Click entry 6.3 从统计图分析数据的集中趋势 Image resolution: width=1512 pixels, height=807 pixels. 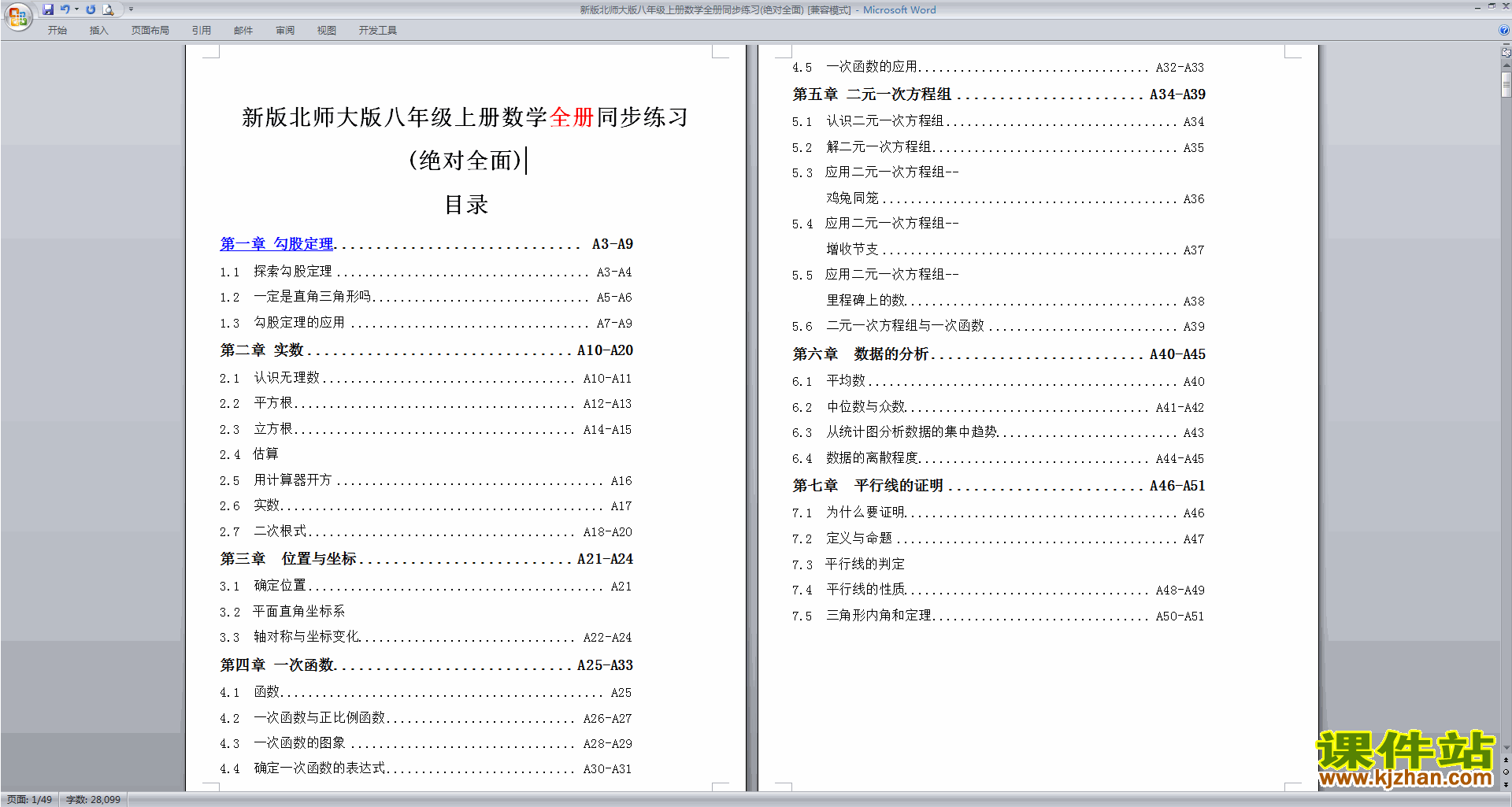pos(999,432)
